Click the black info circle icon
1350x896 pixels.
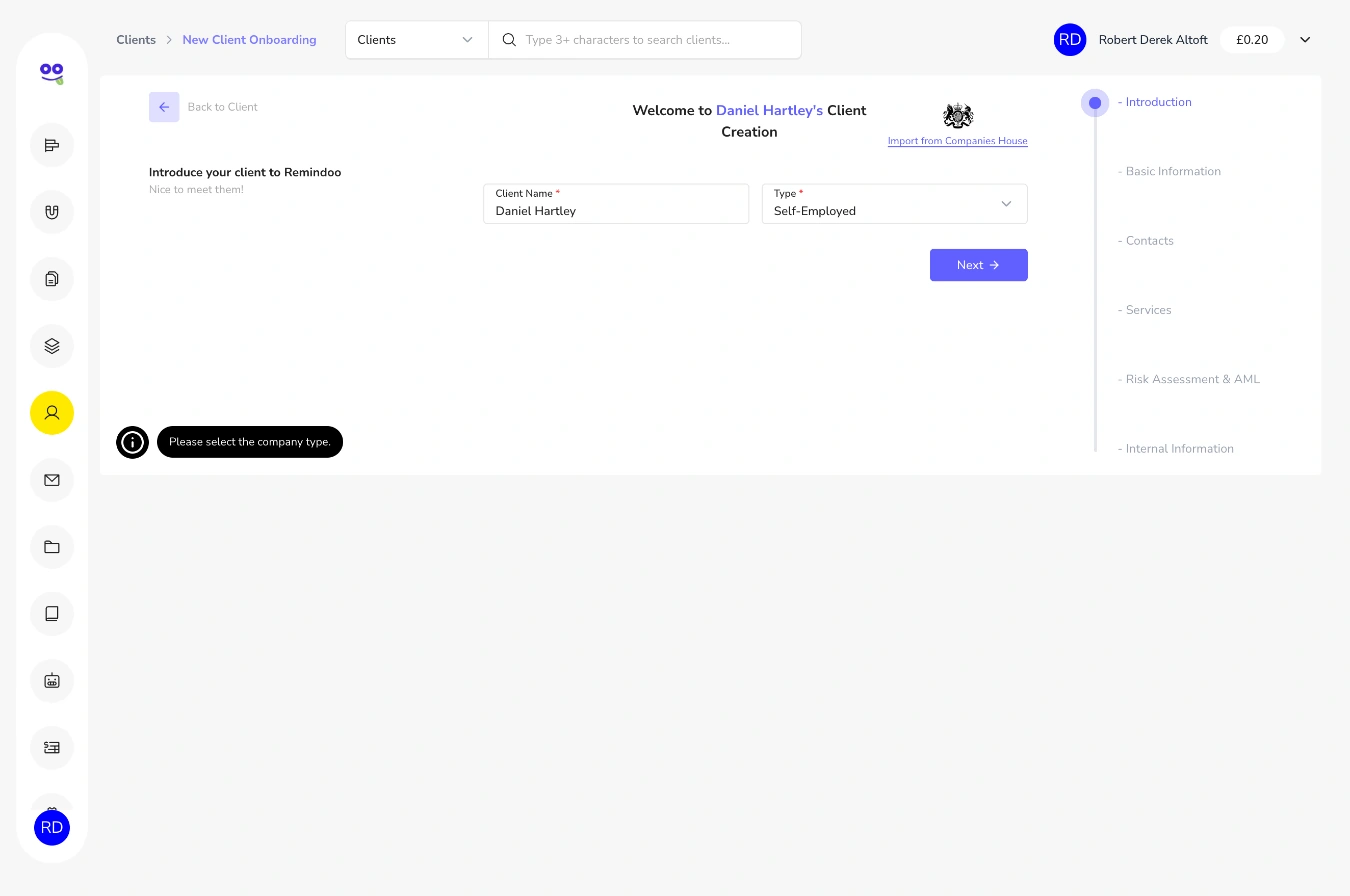(133, 442)
